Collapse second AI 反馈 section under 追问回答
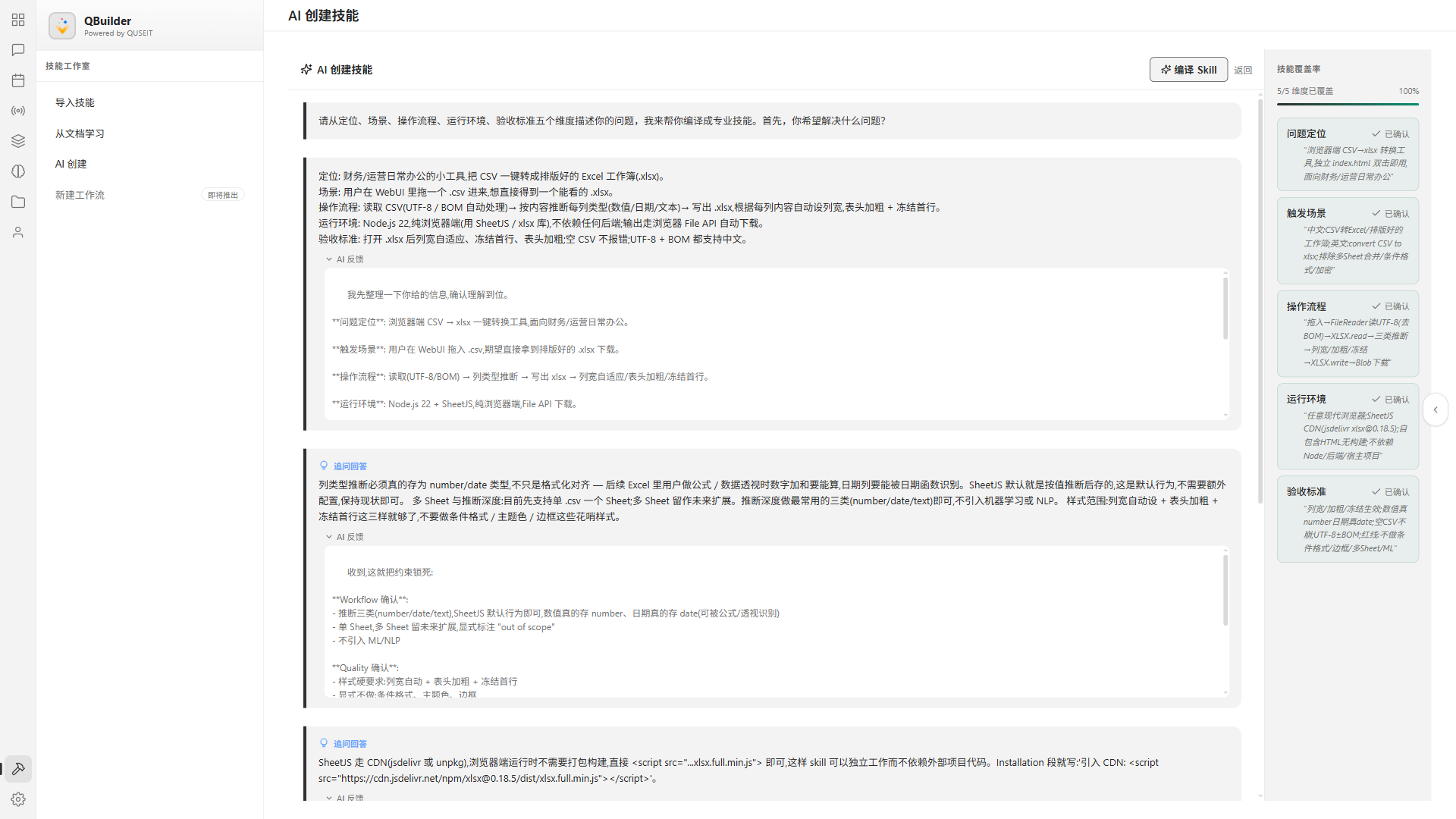 344,537
